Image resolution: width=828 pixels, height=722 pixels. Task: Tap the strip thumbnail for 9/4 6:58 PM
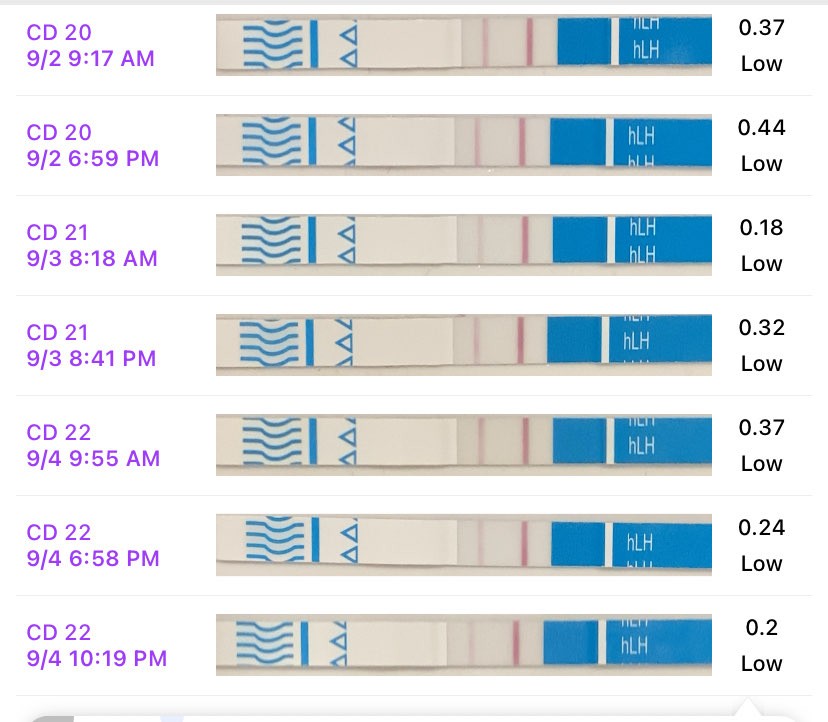(463, 545)
